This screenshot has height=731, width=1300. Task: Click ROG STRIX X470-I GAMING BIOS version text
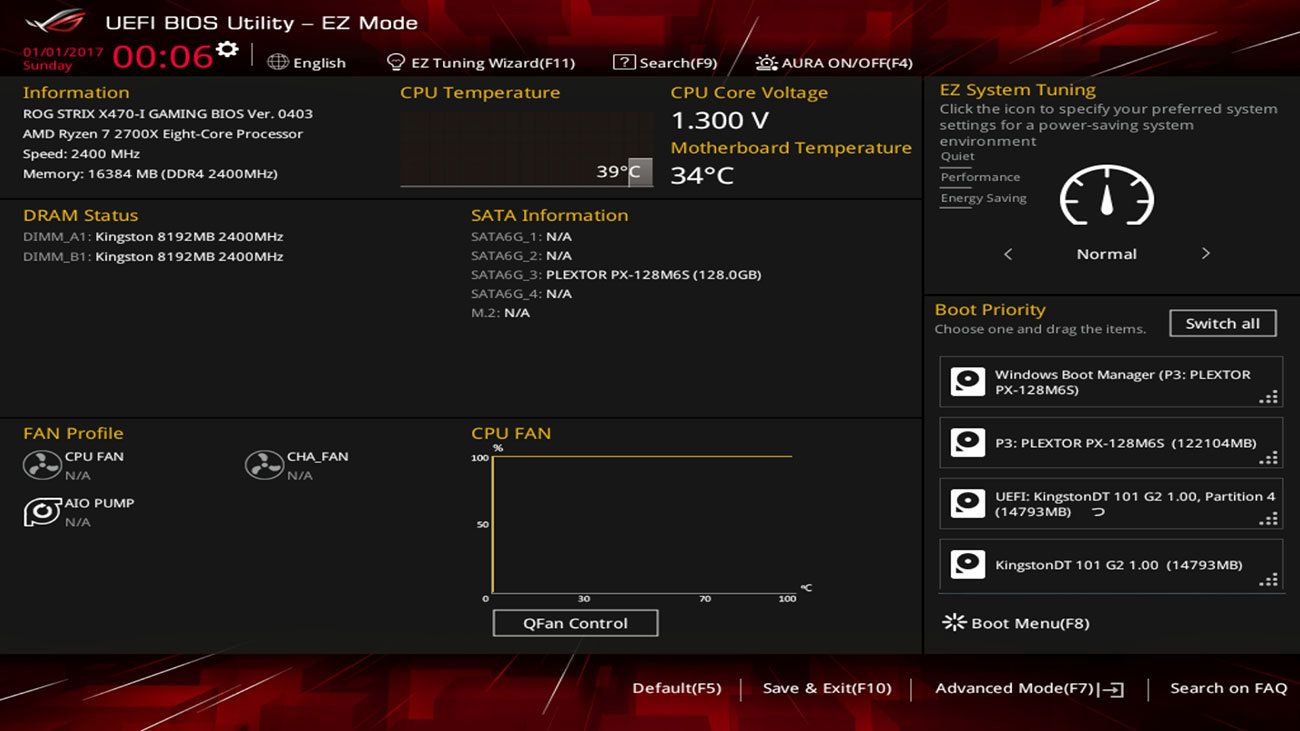point(168,114)
